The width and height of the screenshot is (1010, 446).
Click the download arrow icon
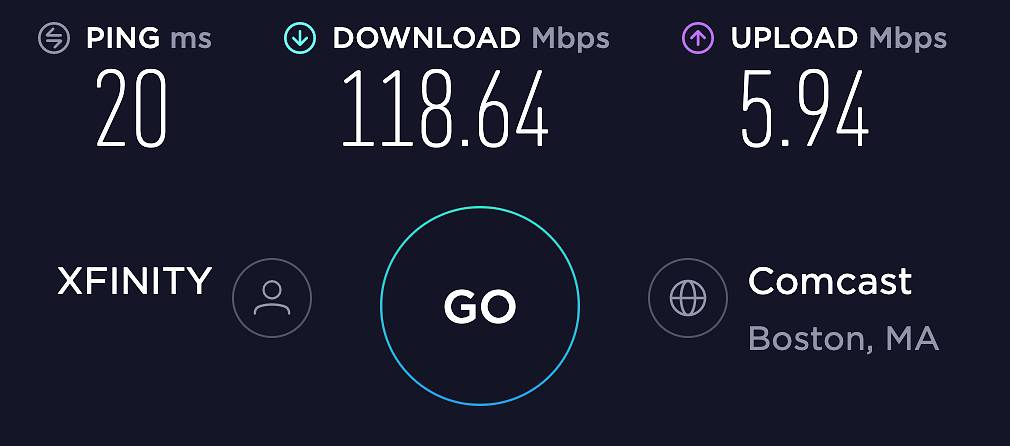pyautogui.click(x=300, y=39)
